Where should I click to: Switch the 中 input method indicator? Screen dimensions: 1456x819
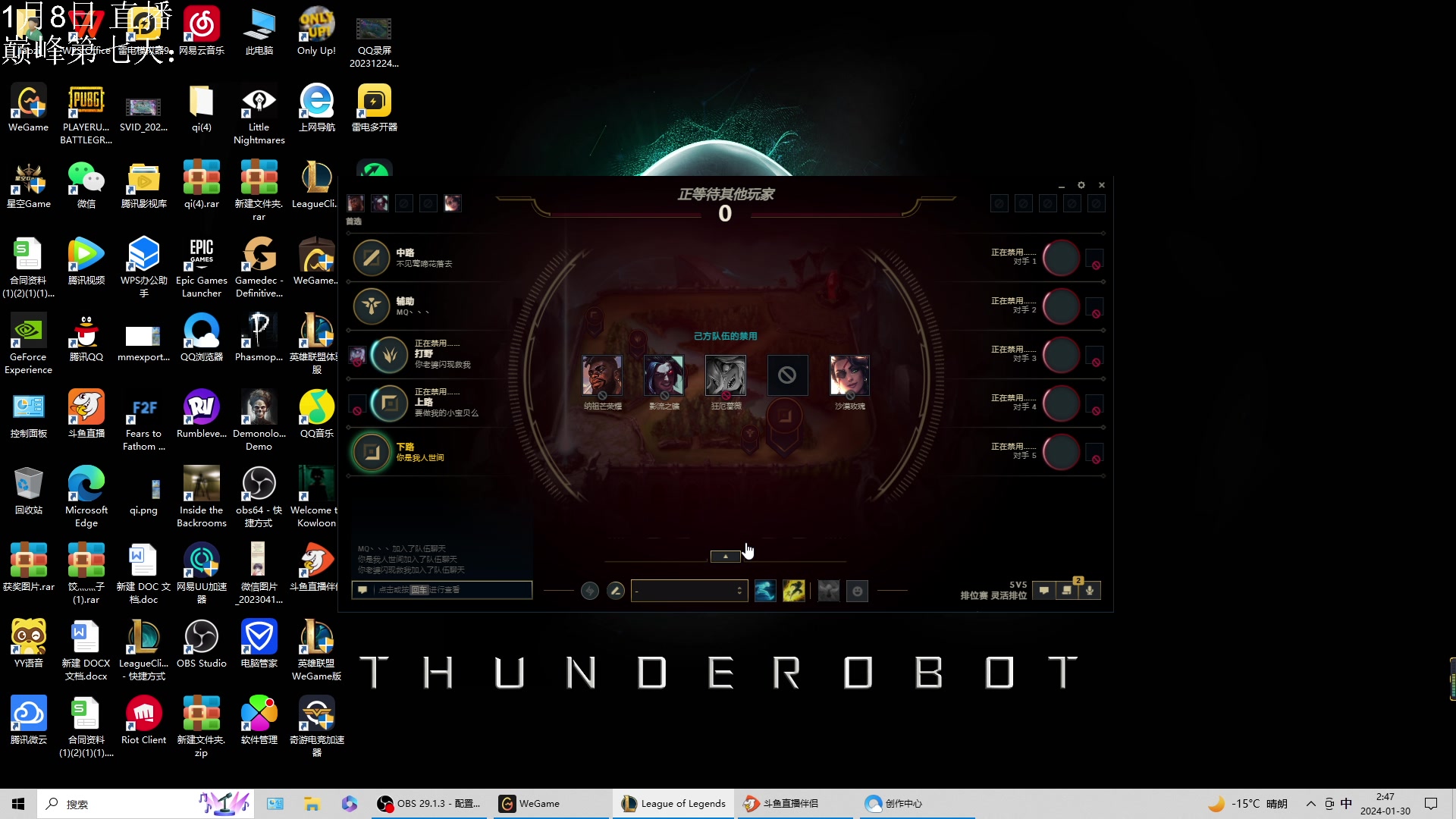(1346, 804)
